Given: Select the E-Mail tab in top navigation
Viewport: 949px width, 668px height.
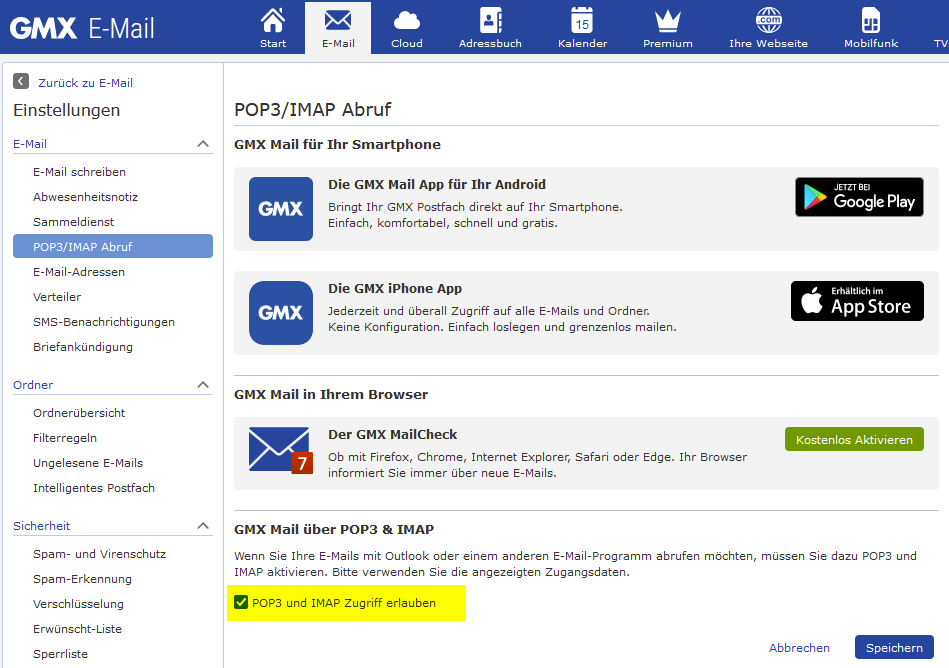Looking at the screenshot, I should coord(338,28).
